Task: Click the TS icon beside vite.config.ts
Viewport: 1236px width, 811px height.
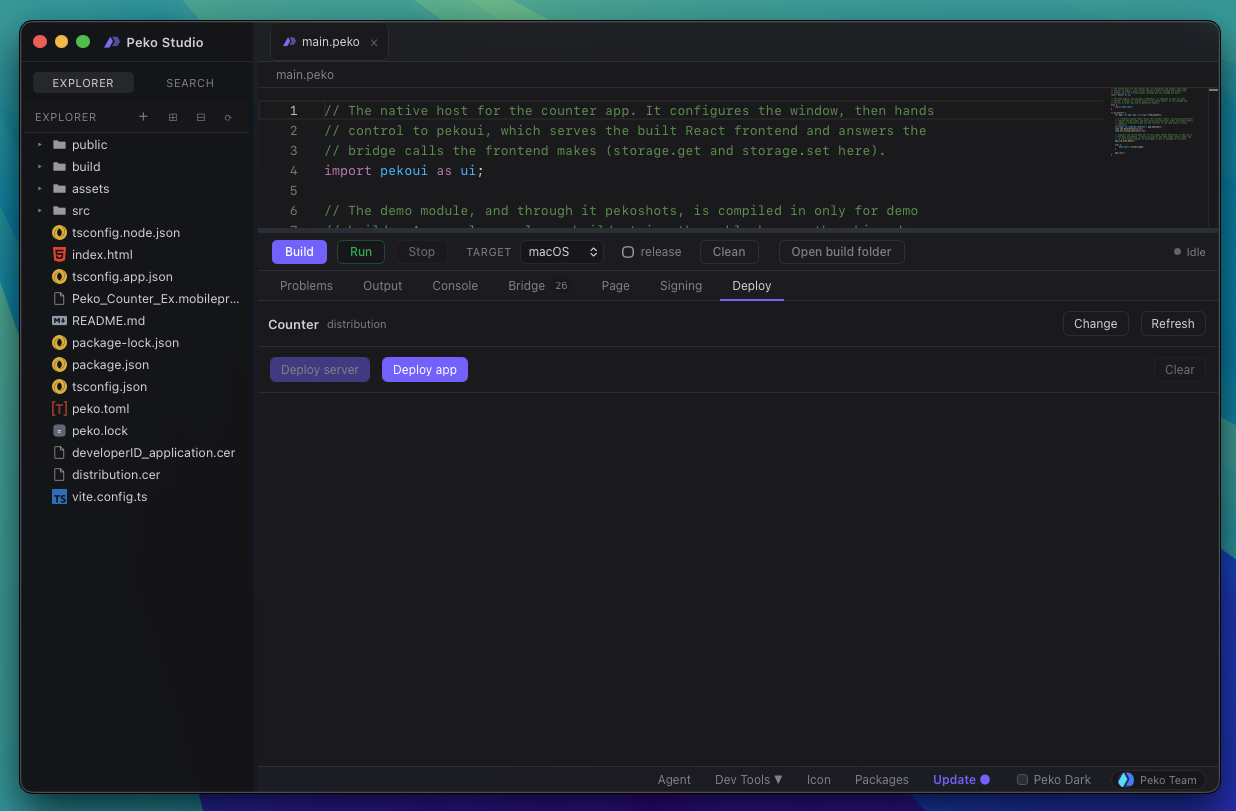Action: coord(59,497)
